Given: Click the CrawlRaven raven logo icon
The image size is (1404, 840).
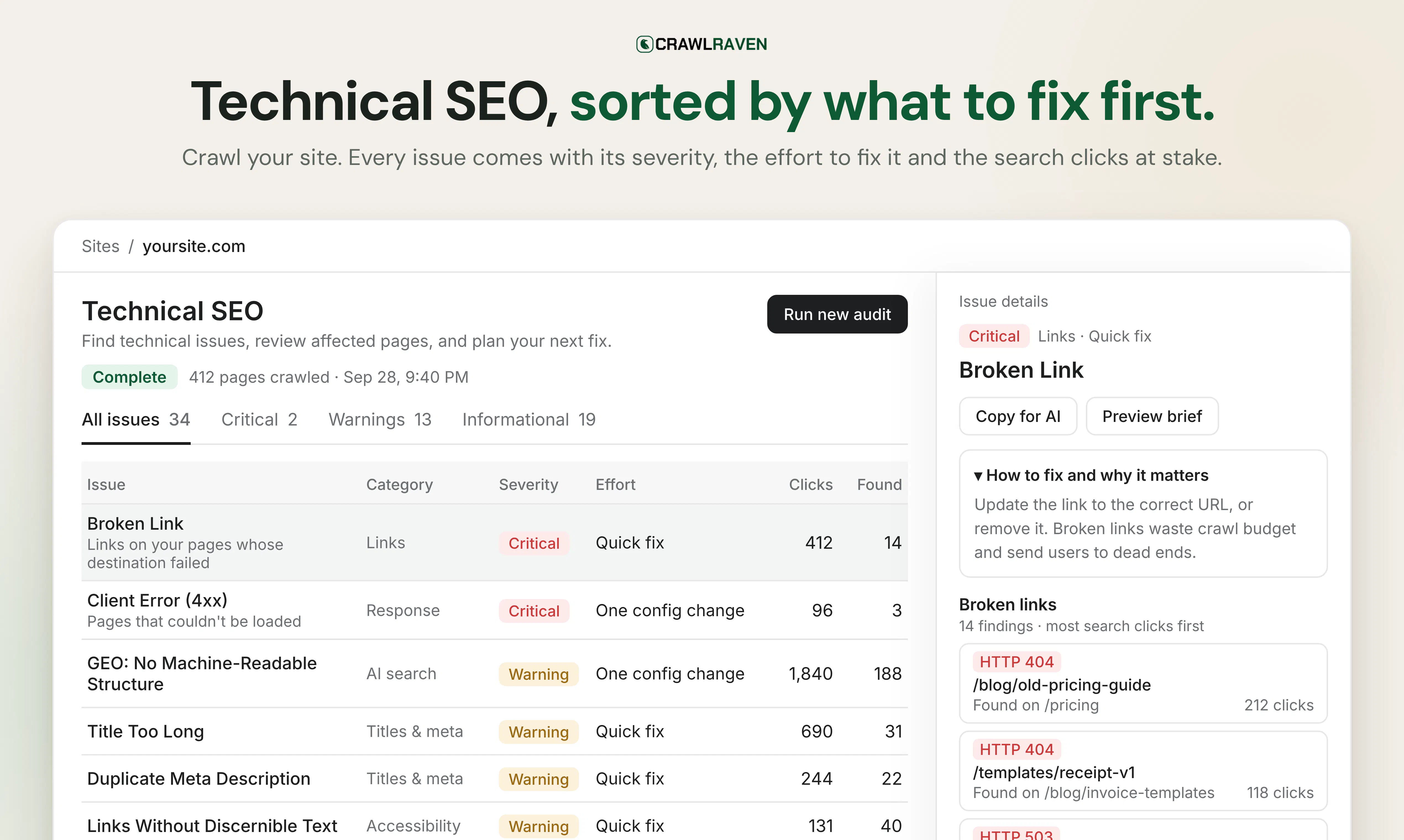Looking at the screenshot, I should click(x=644, y=44).
